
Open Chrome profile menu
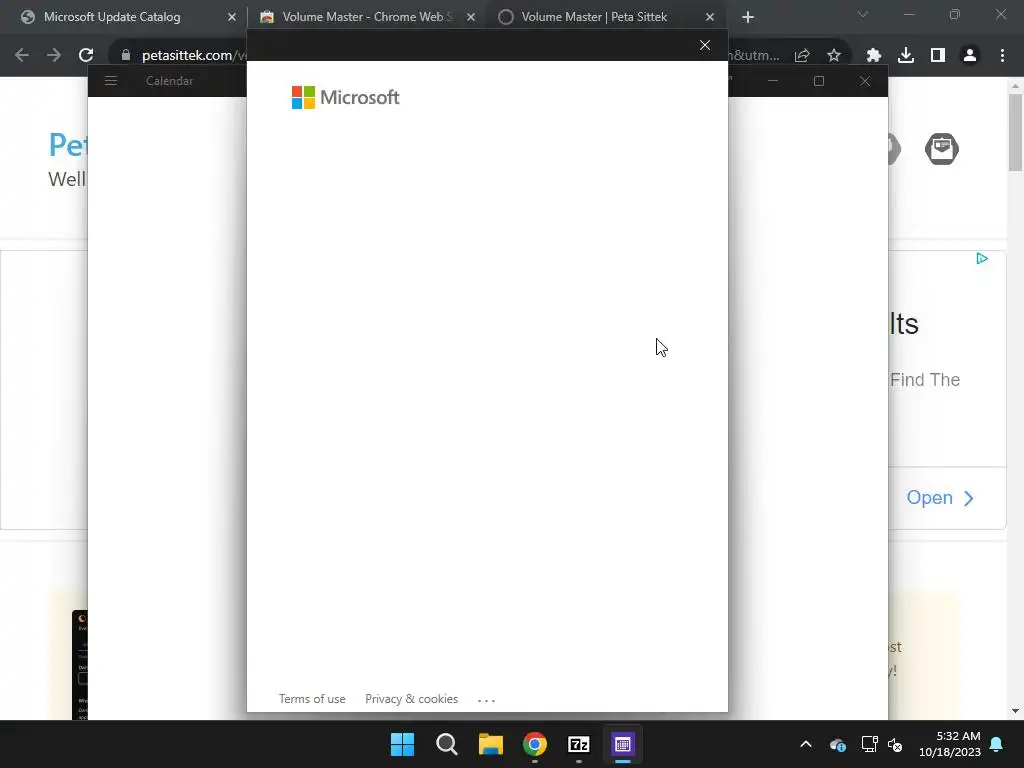click(x=970, y=56)
